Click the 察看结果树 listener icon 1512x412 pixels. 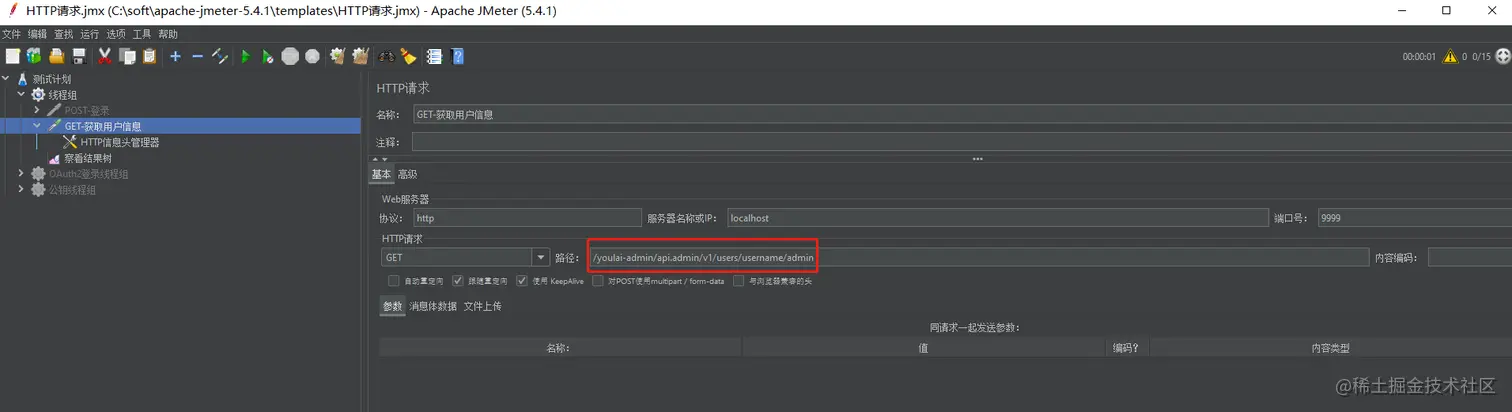coord(55,158)
